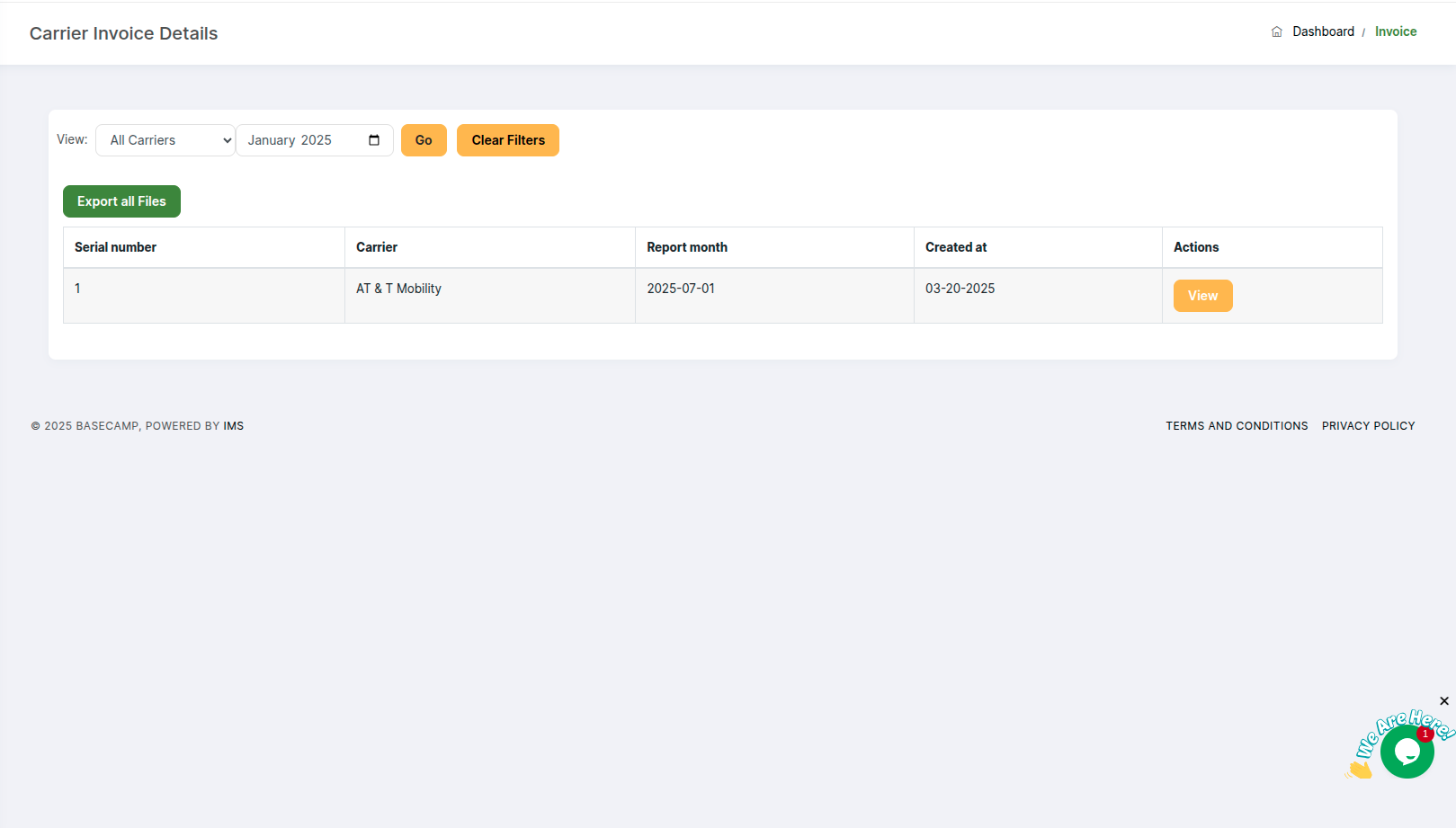The image size is (1456, 828).
Task: Click the calendar picker icon on the month field
Action: (374, 139)
